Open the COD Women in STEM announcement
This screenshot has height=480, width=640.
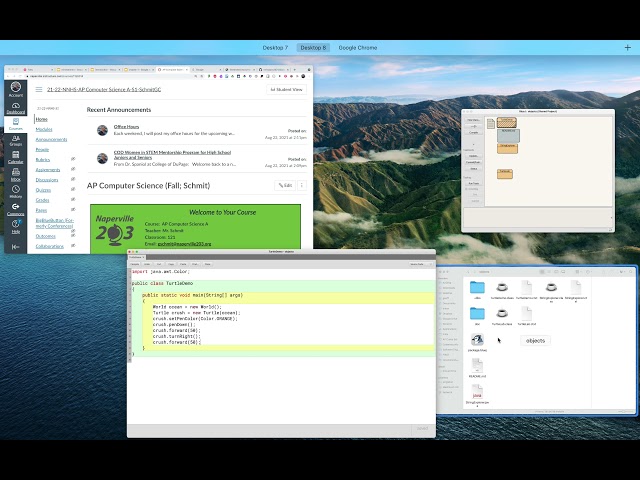pos(172,155)
